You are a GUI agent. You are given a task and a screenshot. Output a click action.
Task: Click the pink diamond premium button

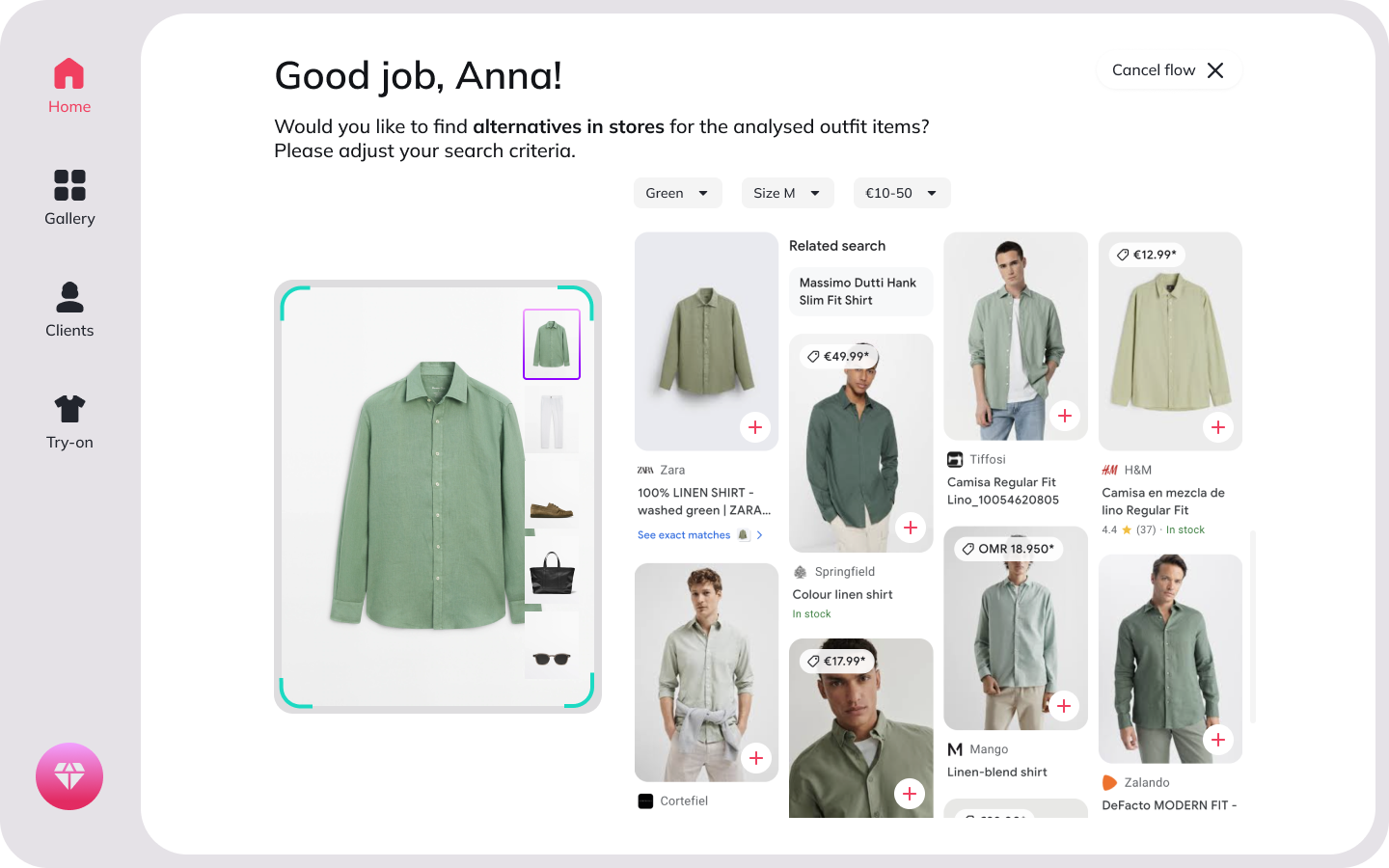click(x=69, y=776)
